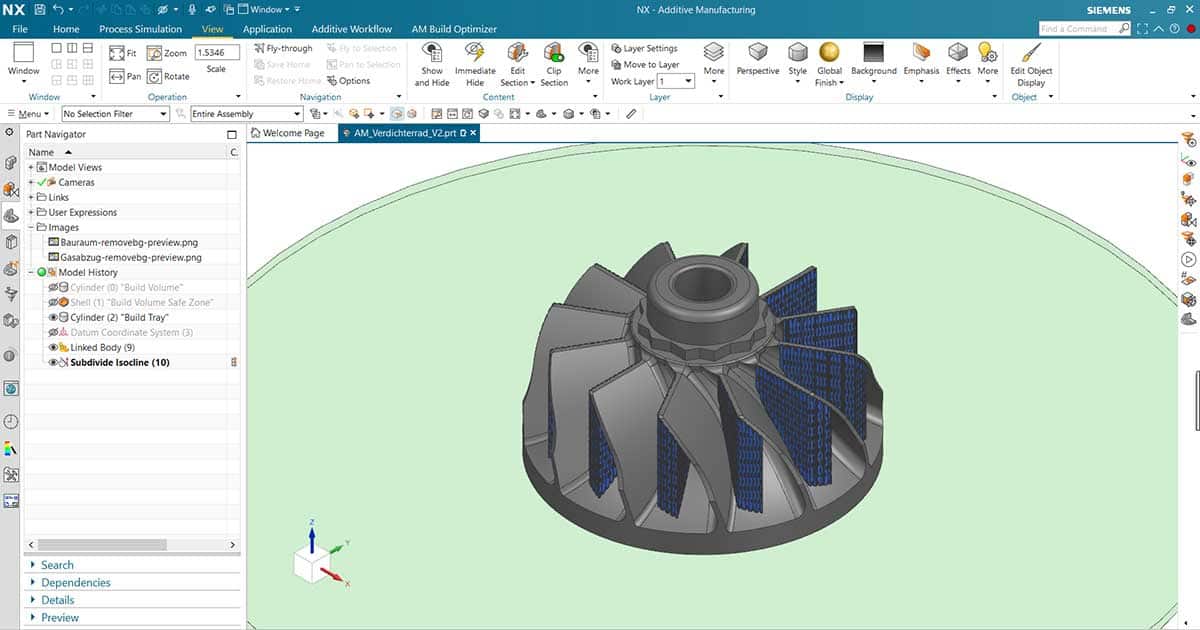Expand the Dependencies section
1200x630 pixels.
tap(76, 582)
